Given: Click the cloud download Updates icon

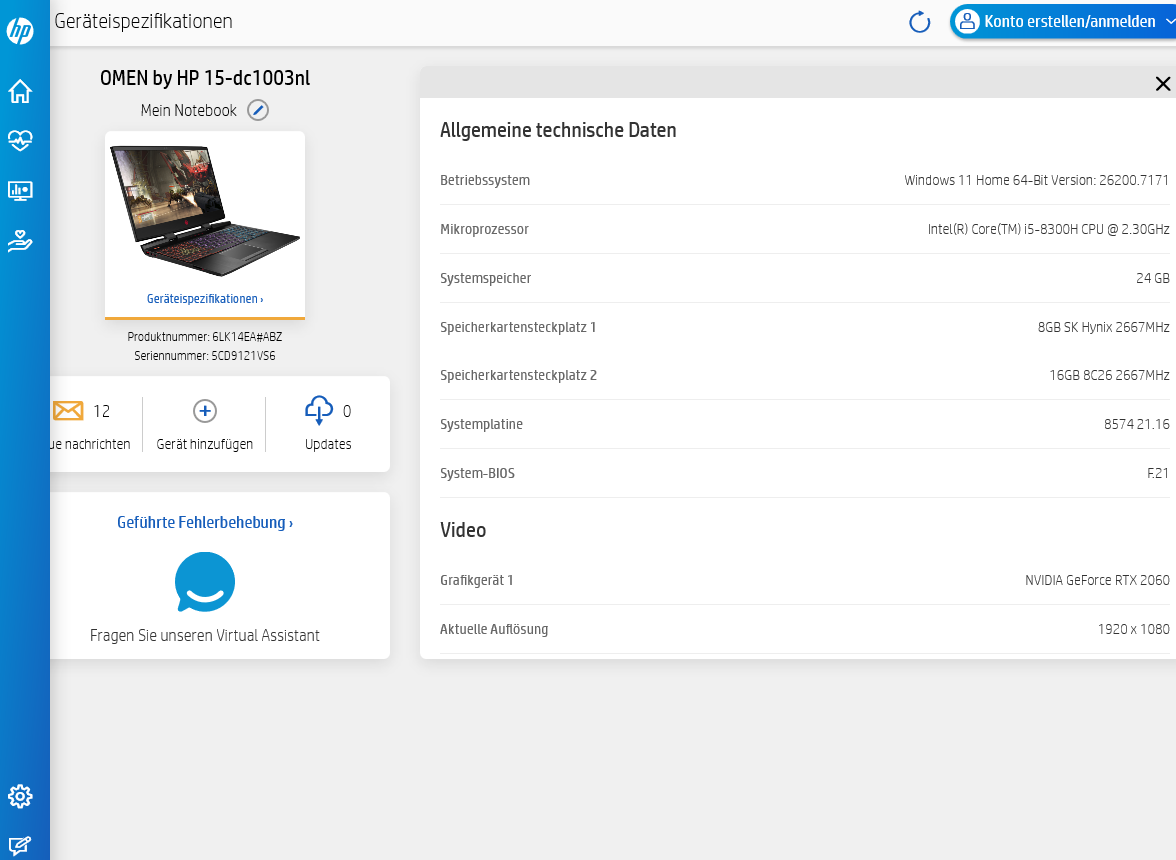Looking at the screenshot, I should click(x=319, y=410).
